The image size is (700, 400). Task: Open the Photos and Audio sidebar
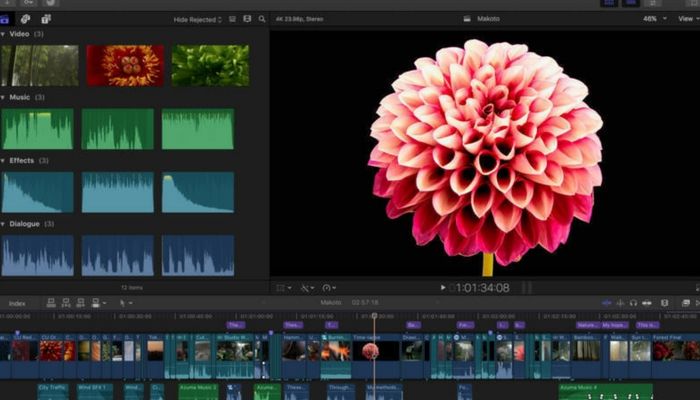tap(25, 19)
